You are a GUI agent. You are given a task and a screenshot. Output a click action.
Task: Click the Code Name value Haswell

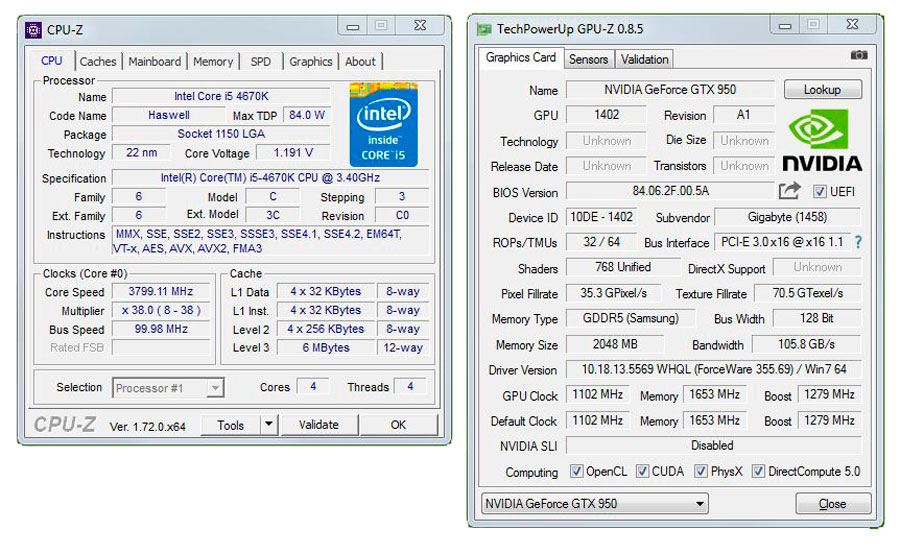point(168,115)
